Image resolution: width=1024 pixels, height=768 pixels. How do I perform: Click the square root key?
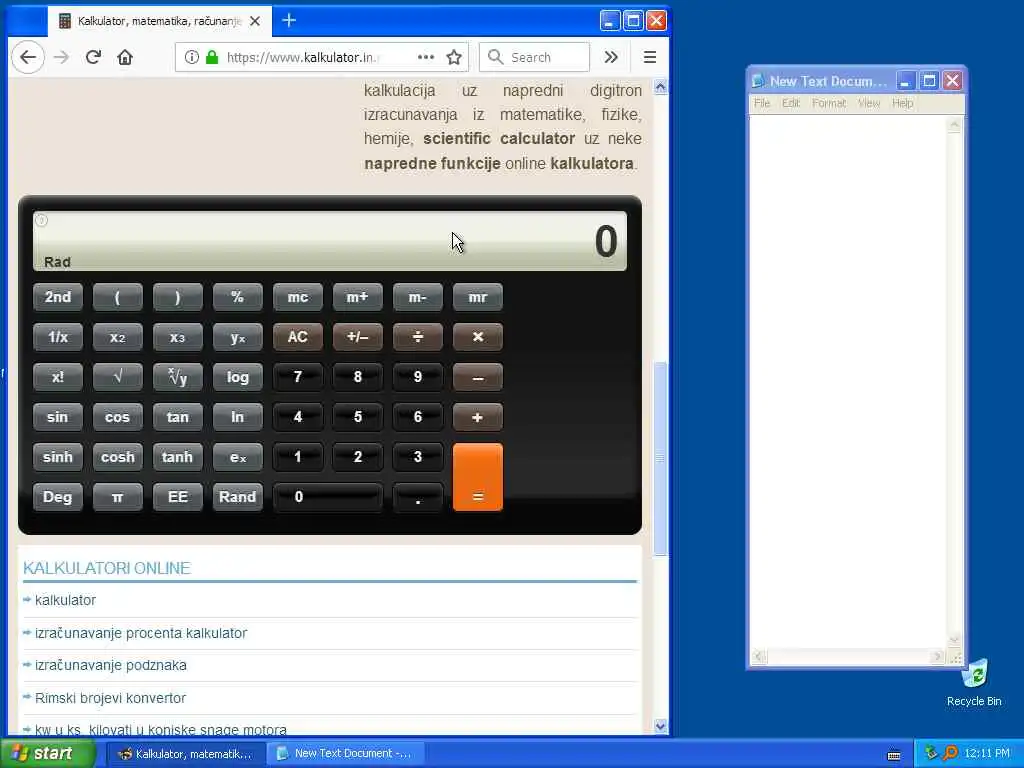(118, 377)
